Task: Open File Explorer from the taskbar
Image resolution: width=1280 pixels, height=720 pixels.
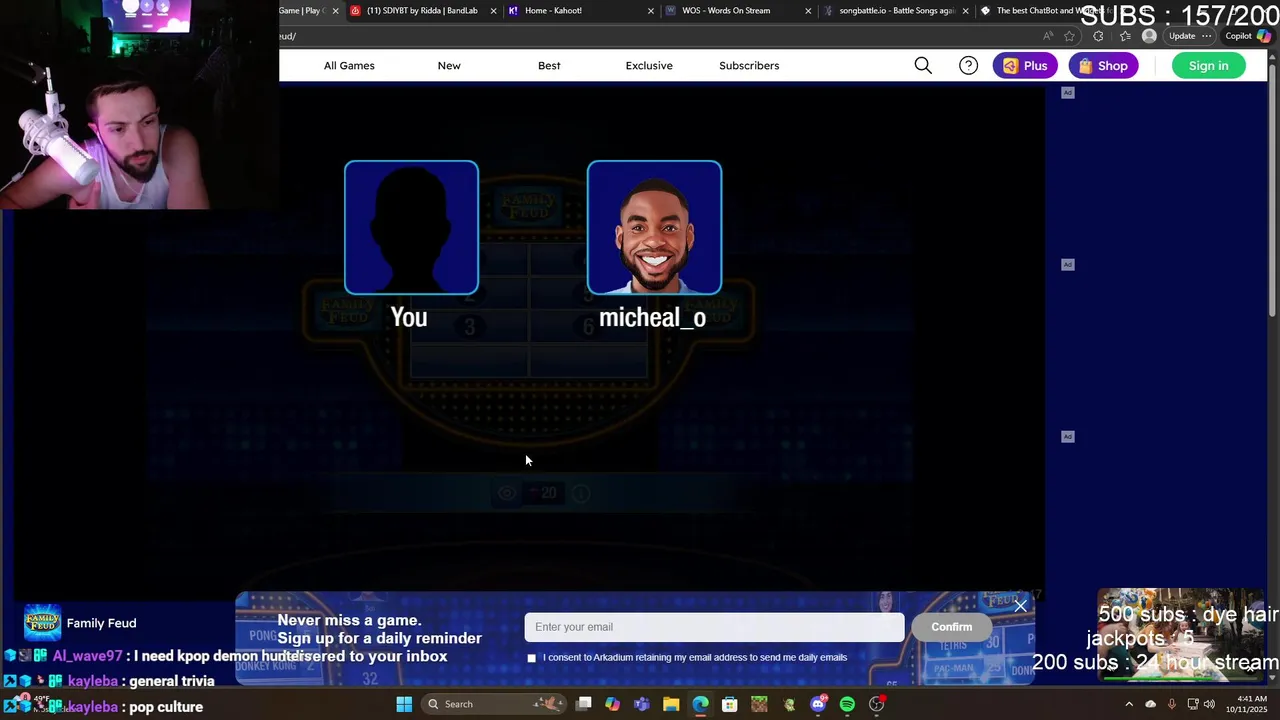Action: 671,704
